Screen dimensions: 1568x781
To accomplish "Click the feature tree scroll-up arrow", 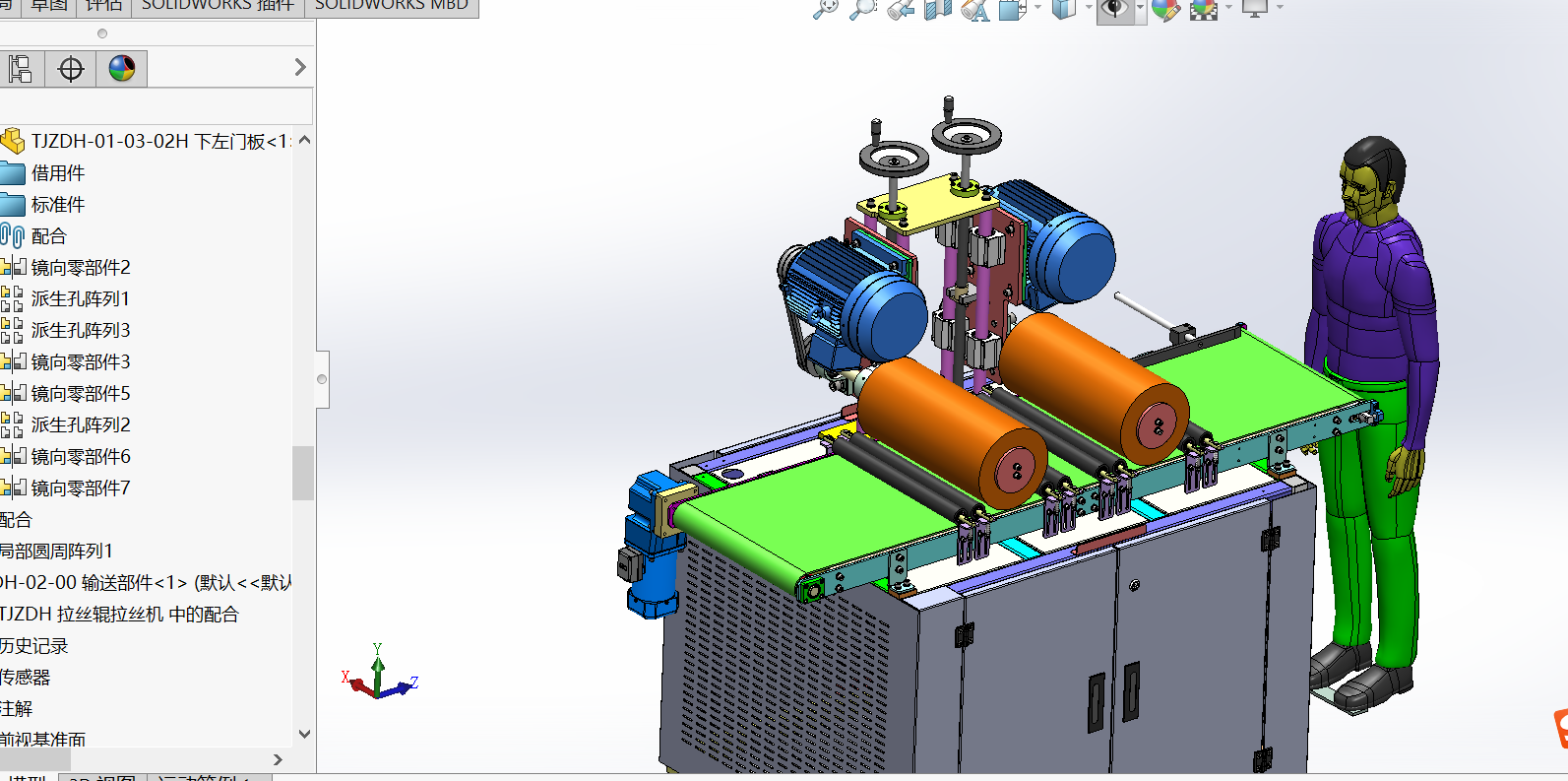I will (x=304, y=140).
